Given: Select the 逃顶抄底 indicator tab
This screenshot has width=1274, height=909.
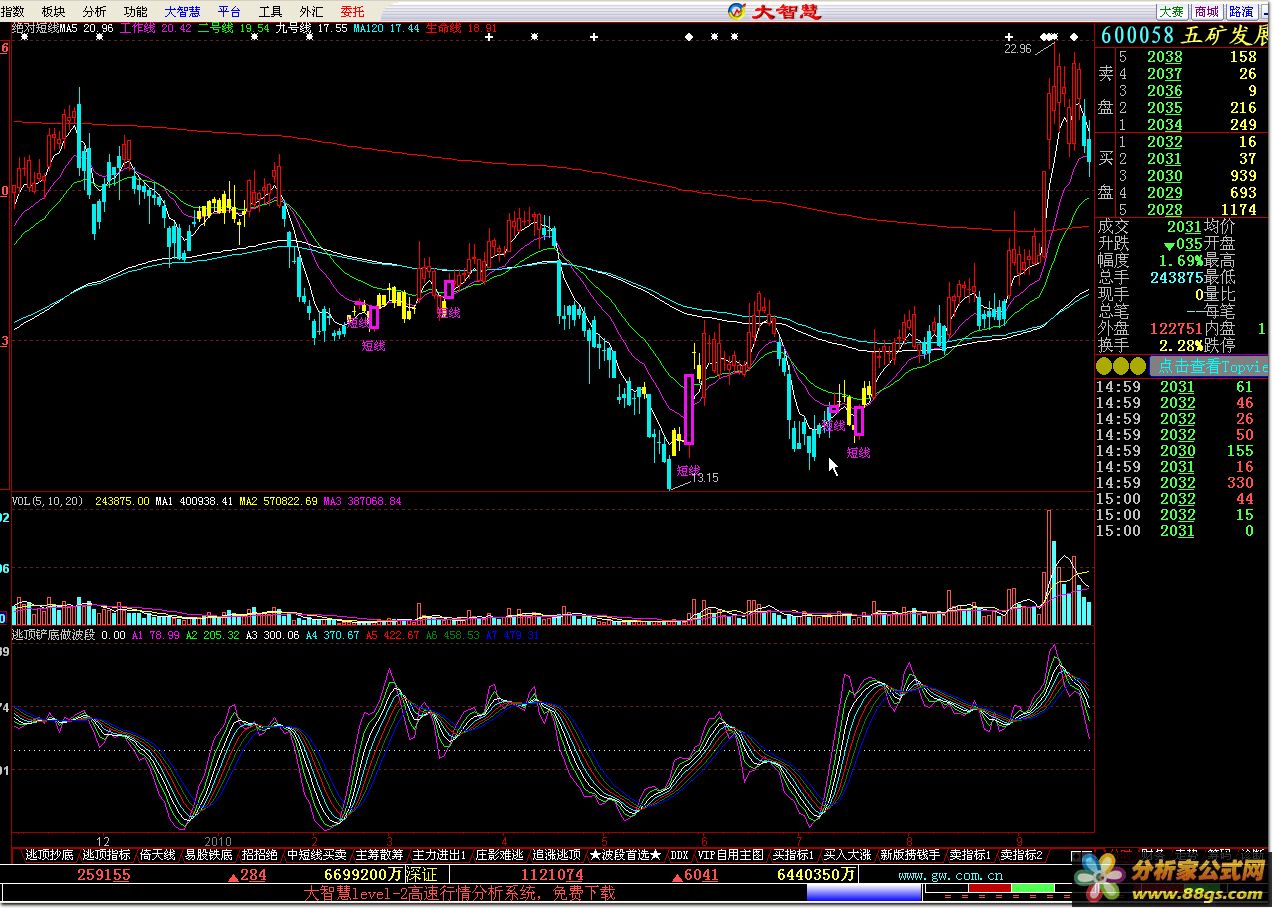Looking at the screenshot, I should coord(49,855).
